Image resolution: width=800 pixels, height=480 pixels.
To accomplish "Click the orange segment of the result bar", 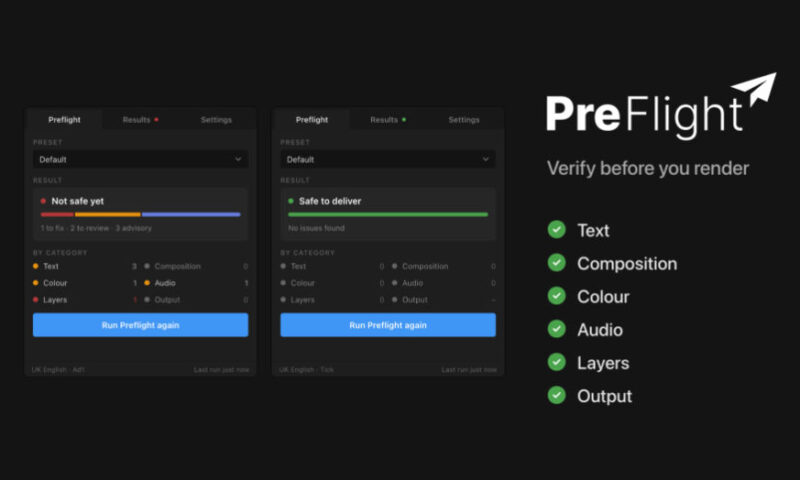I will [x=108, y=214].
